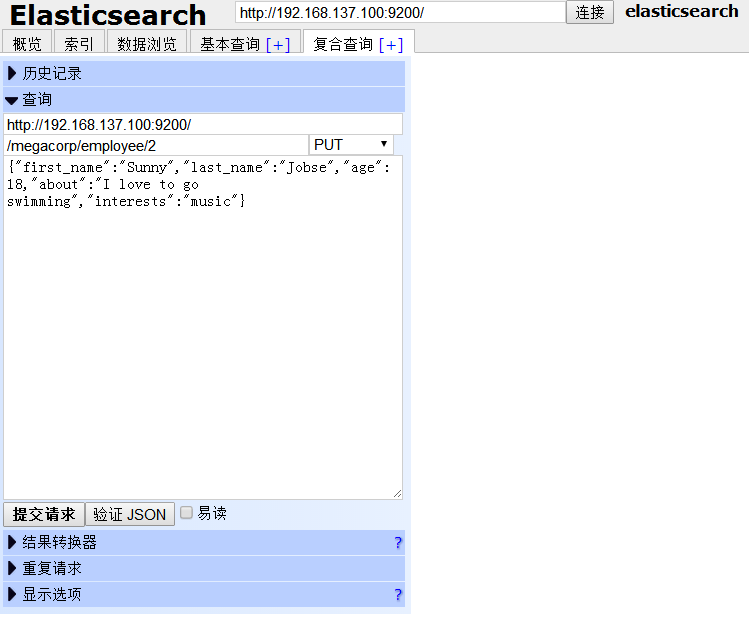Switch to the 索引 indices tab
This screenshot has height=627, width=749.
click(79, 43)
